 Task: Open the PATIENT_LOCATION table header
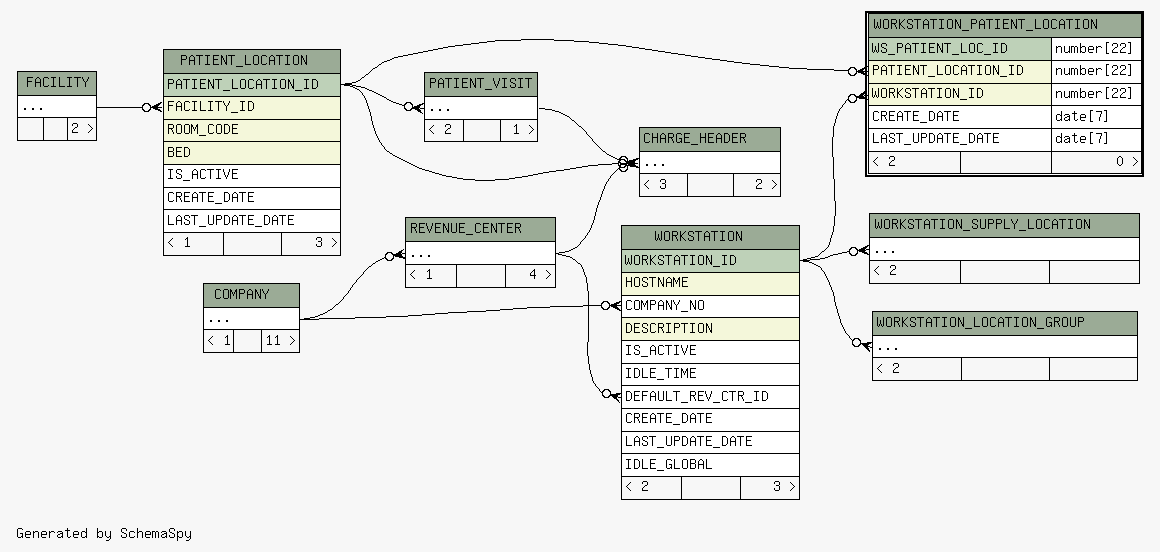pos(252,61)
